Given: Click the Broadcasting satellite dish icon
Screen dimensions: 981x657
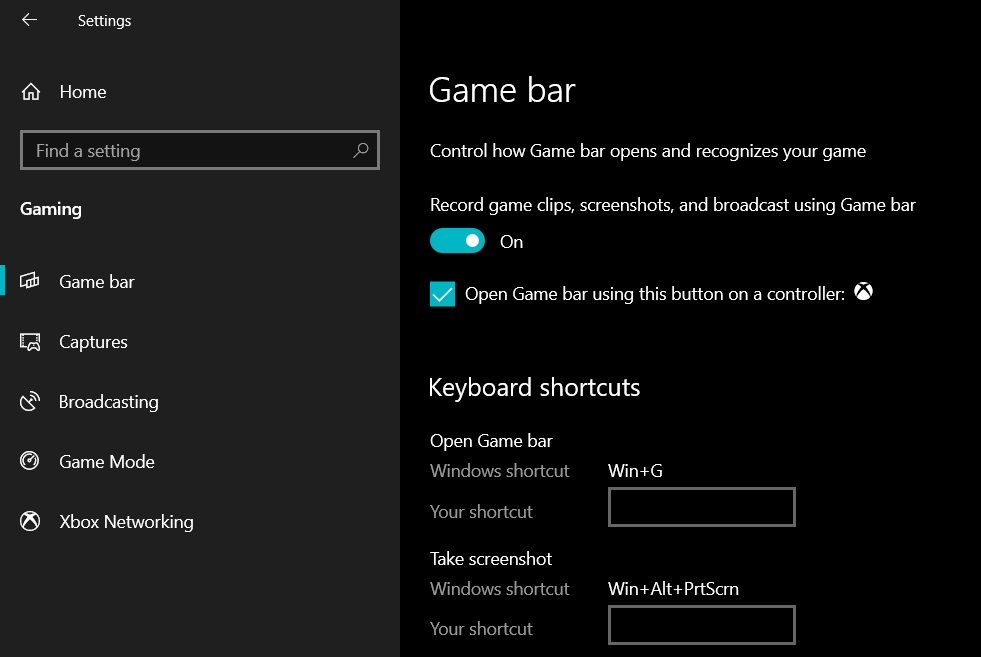Looking at the screenshot, I should point(30,401).
